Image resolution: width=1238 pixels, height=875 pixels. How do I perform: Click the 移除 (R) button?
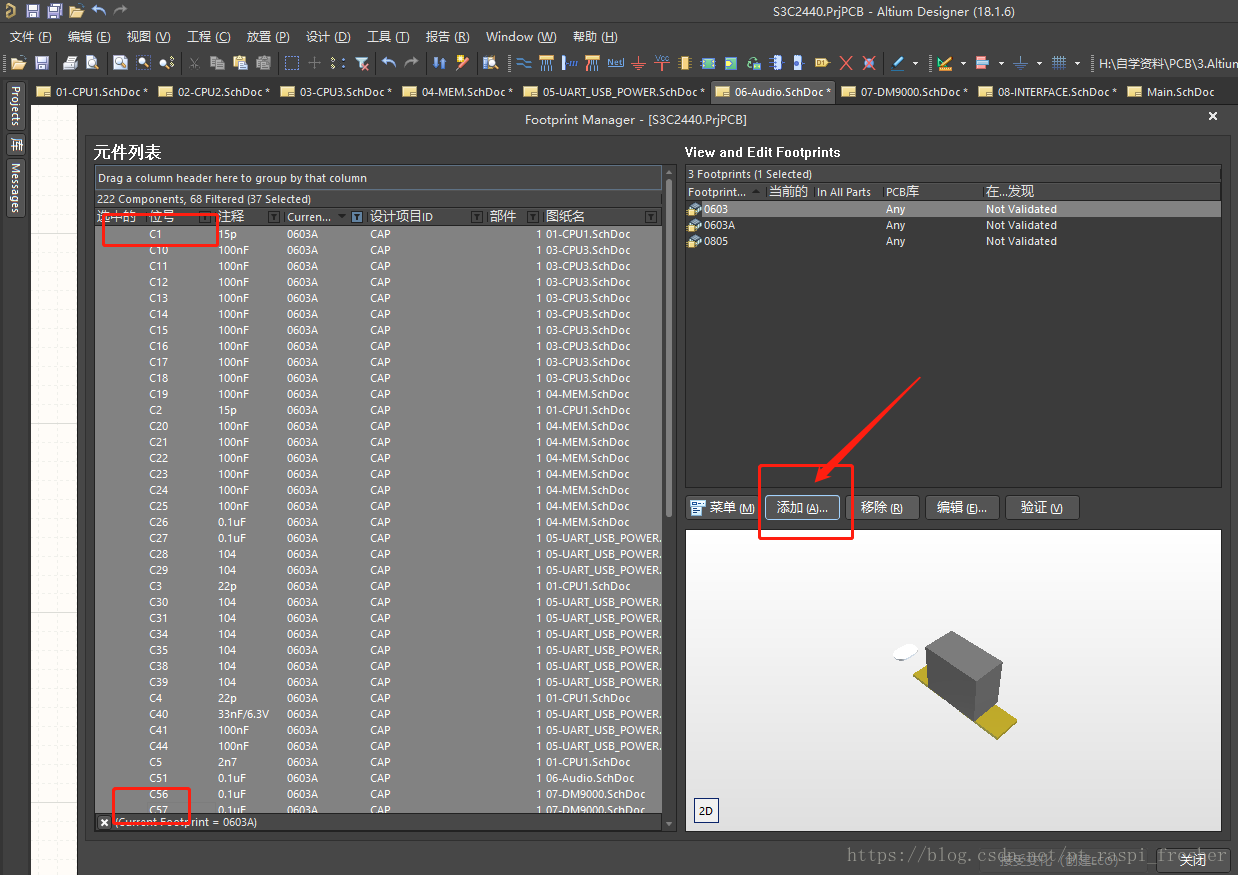tap(882, 507)
